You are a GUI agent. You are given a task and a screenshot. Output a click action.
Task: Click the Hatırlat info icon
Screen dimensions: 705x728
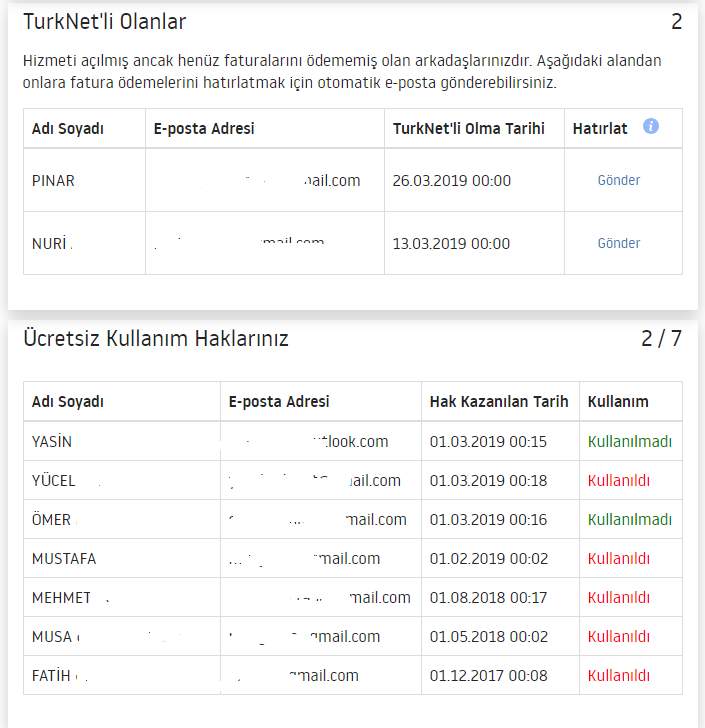651,126
